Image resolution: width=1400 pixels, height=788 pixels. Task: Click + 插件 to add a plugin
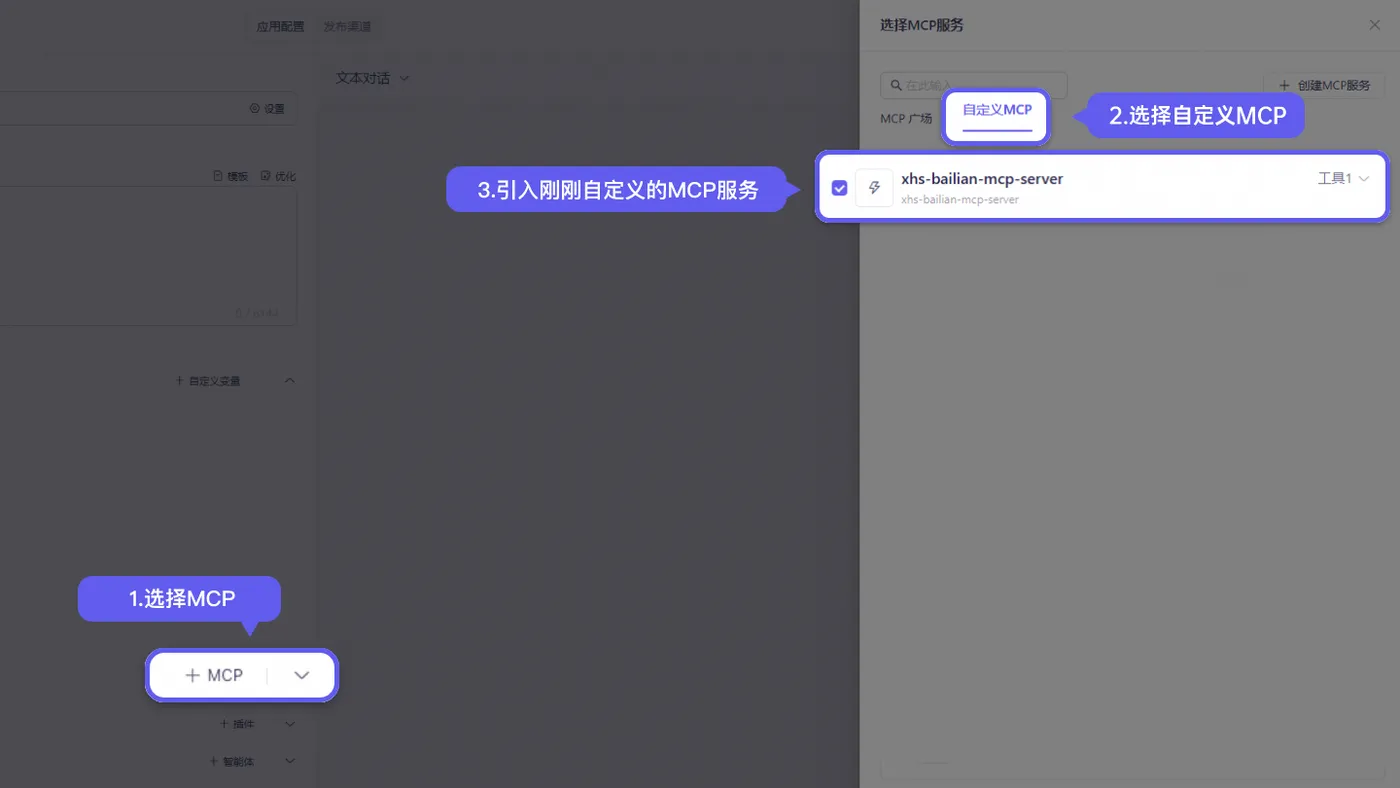tap(237, 723)
